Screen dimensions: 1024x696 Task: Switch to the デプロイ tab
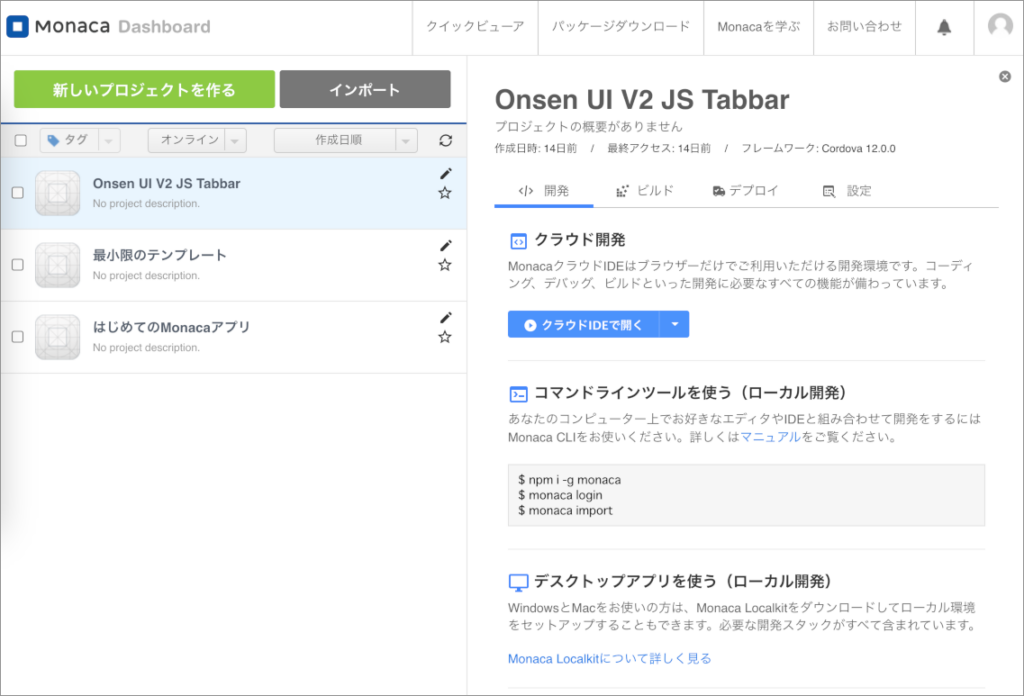point(745,191)
